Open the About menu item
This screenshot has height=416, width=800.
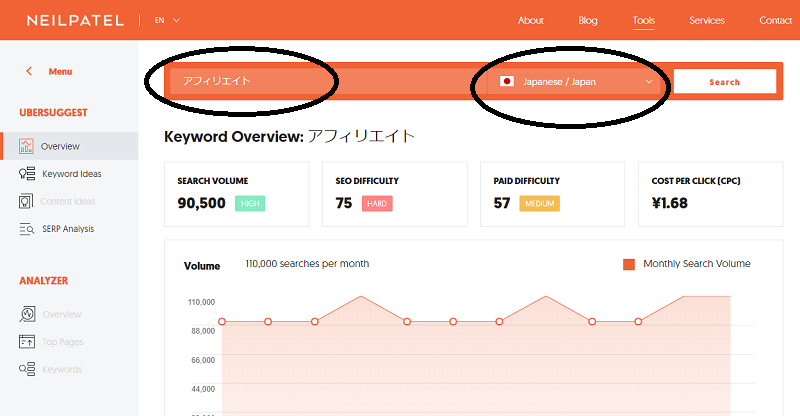(531, 20)
